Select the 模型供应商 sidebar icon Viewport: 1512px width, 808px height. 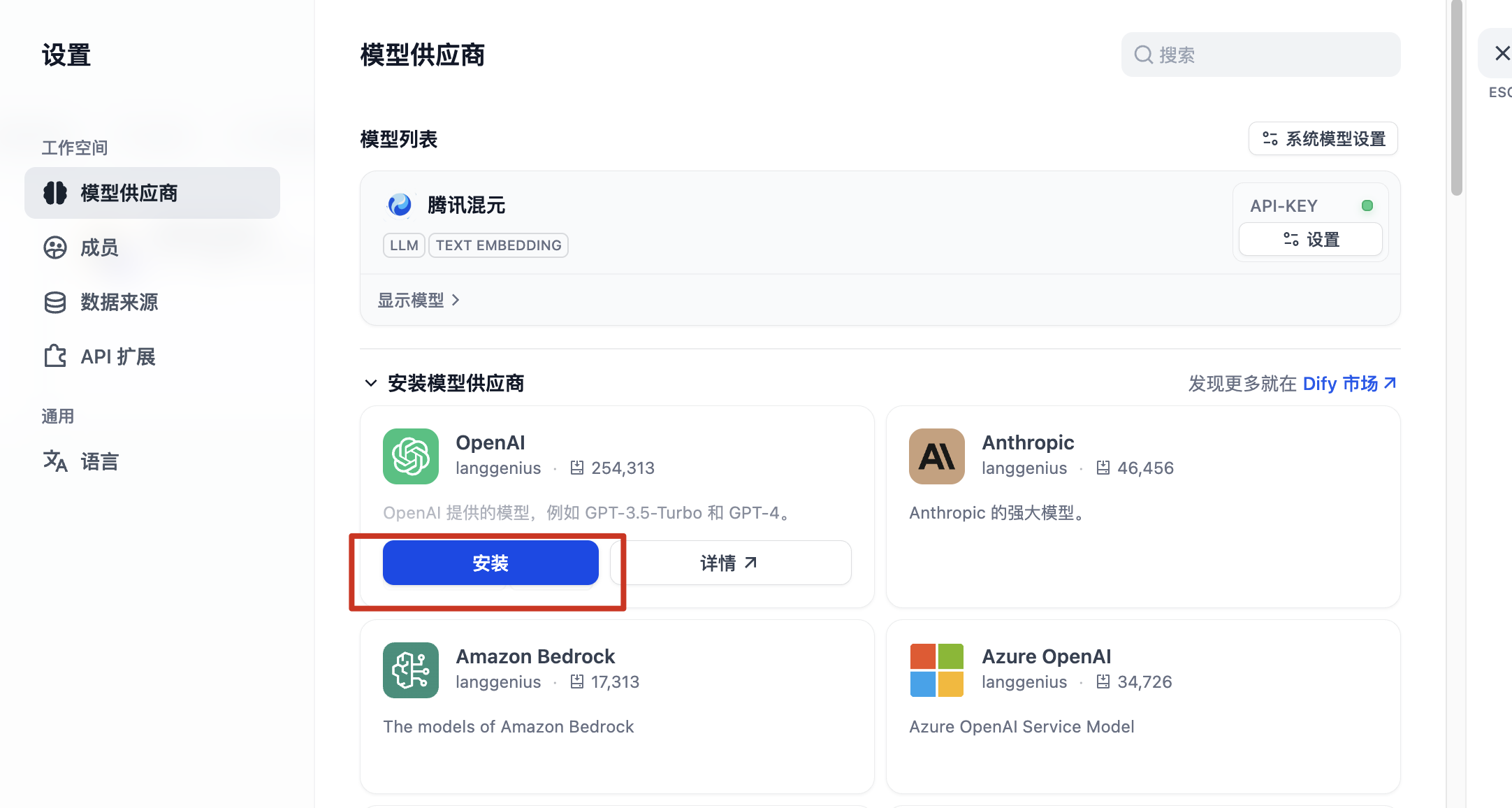[x=55, y=193]
